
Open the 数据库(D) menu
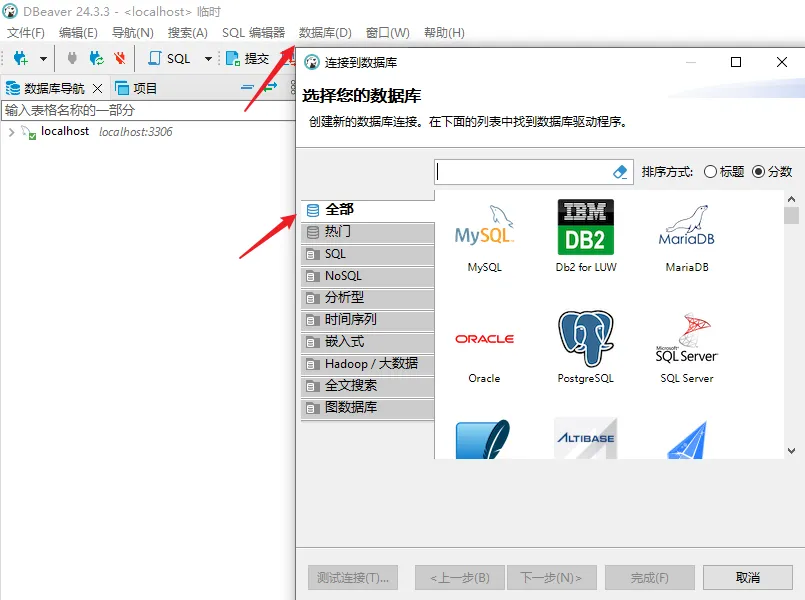coord(325,33)
